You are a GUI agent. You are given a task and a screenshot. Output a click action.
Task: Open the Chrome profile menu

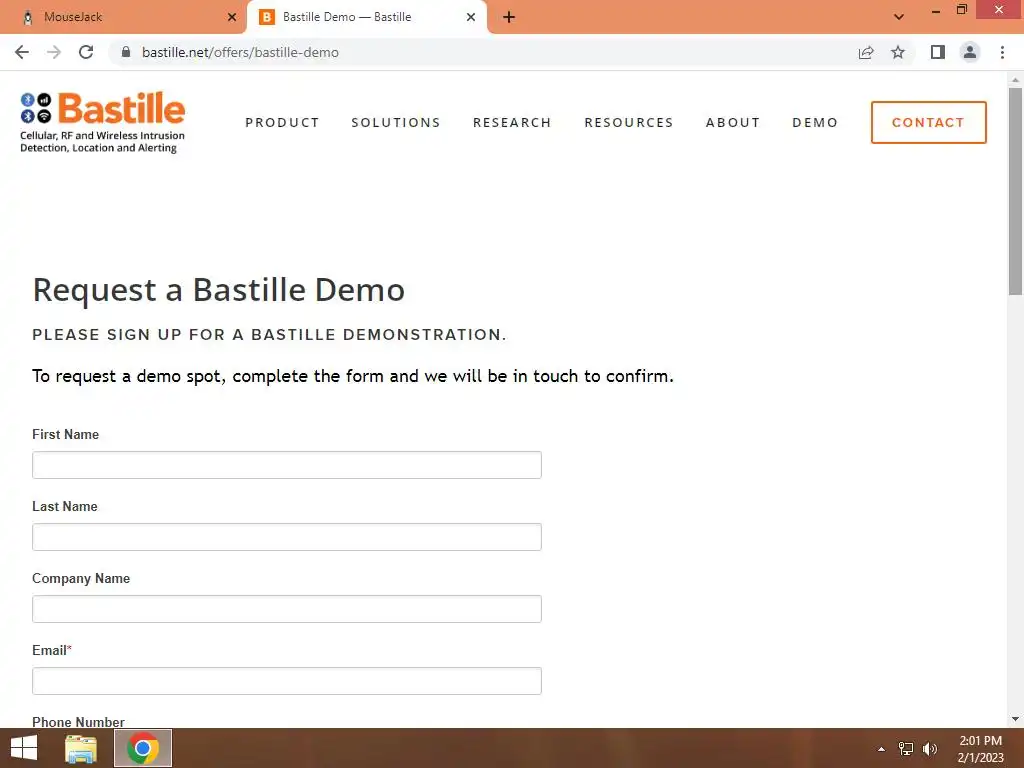tap(970, 52)
